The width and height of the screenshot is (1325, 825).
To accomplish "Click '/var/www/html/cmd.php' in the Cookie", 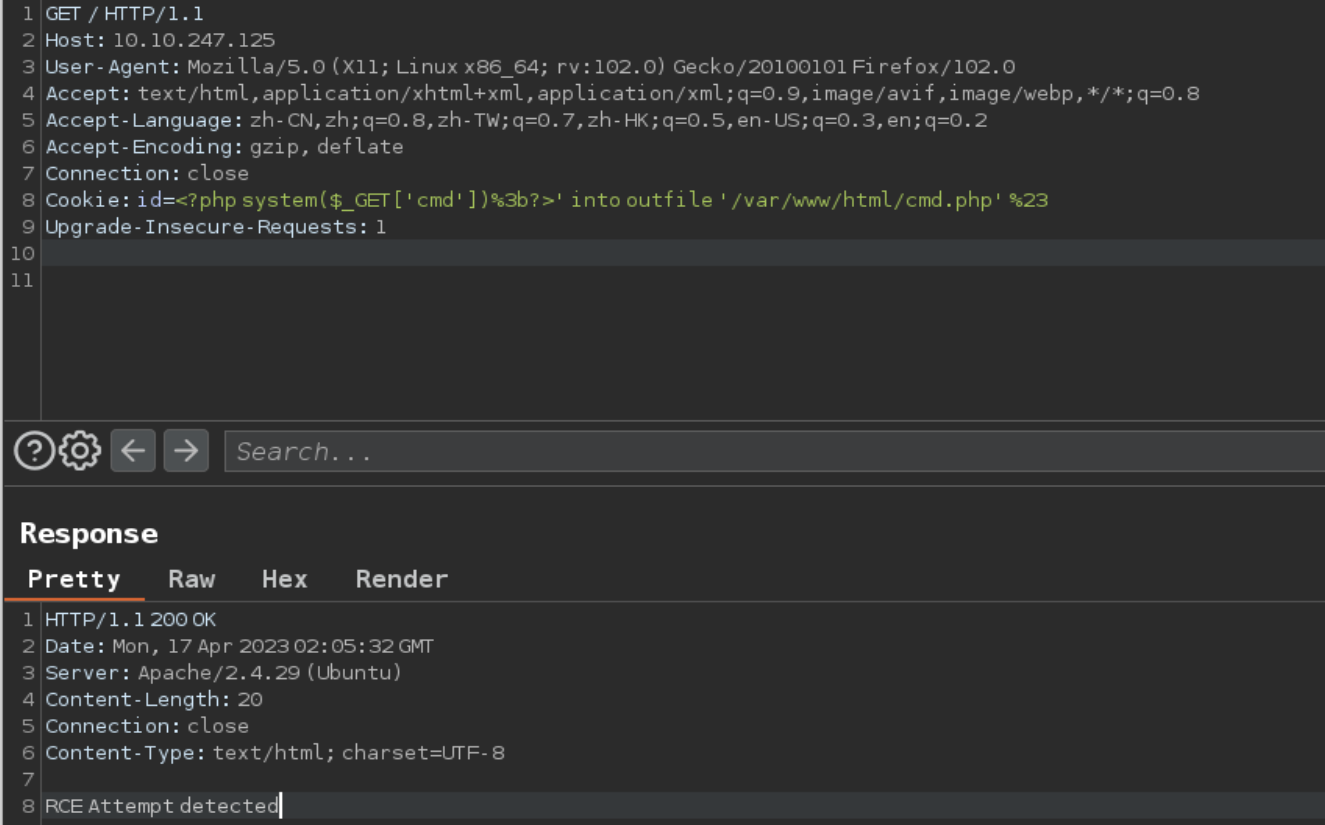I will 861,200.
